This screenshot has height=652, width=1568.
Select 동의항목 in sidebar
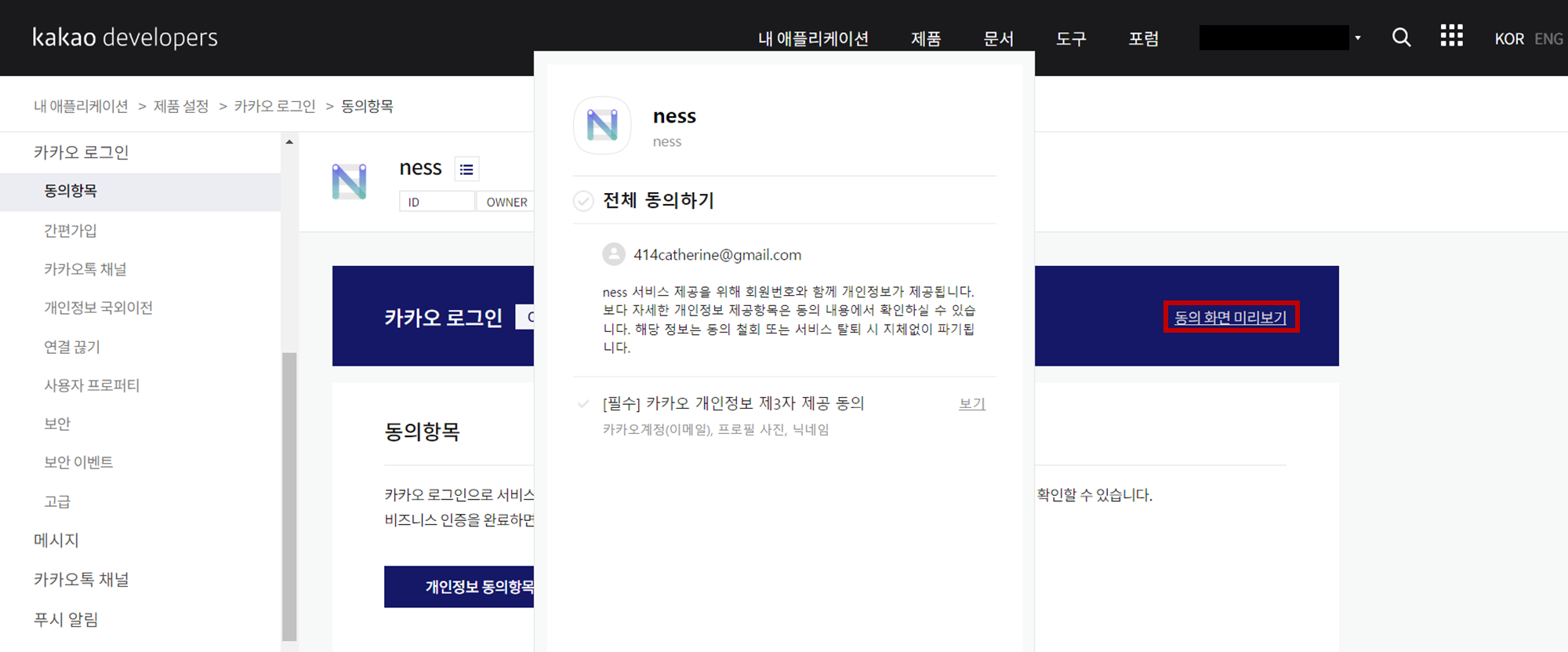[x=140, y=191]
